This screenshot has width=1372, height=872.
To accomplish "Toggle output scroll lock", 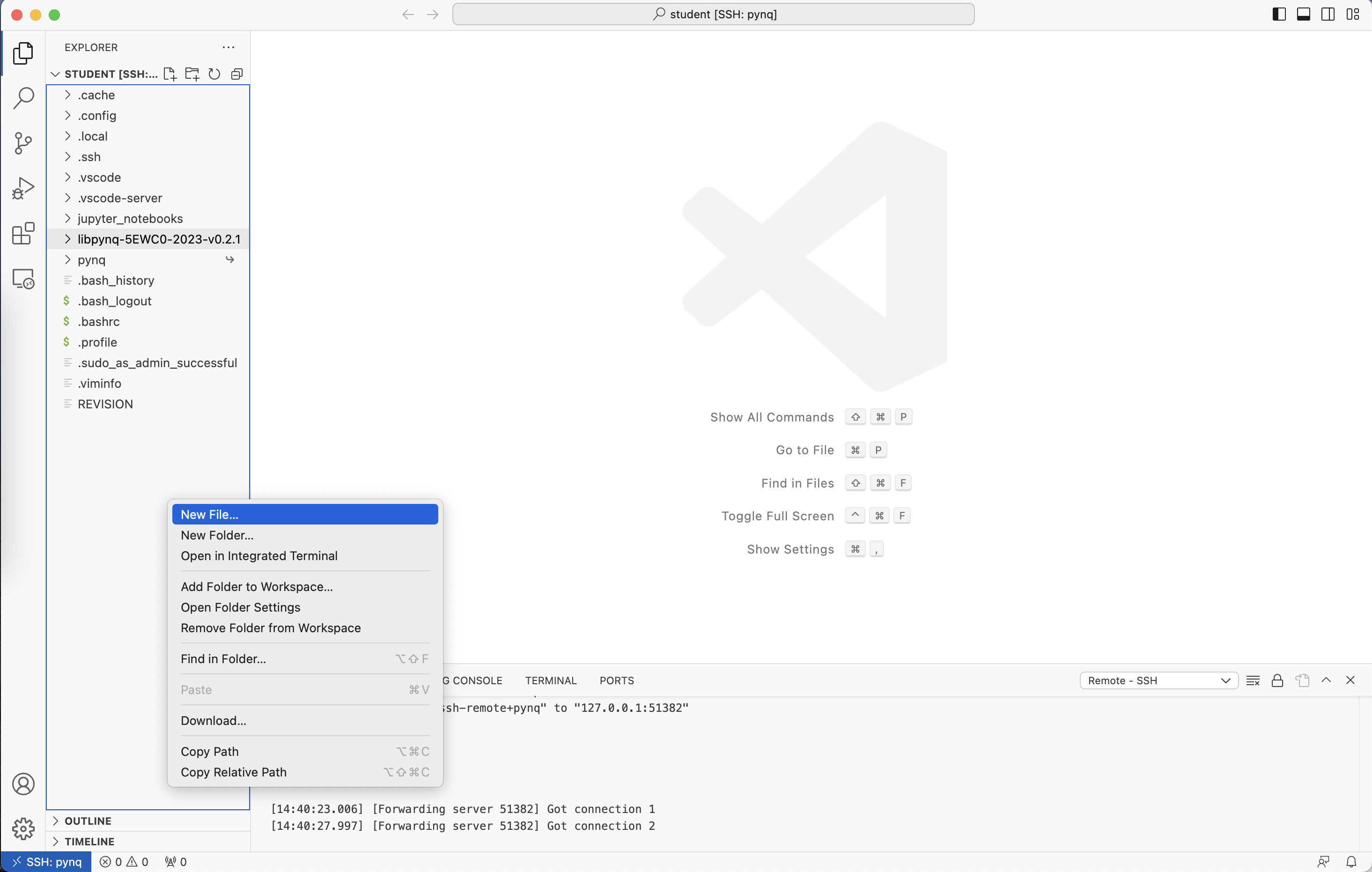I will pos(1277,680).
